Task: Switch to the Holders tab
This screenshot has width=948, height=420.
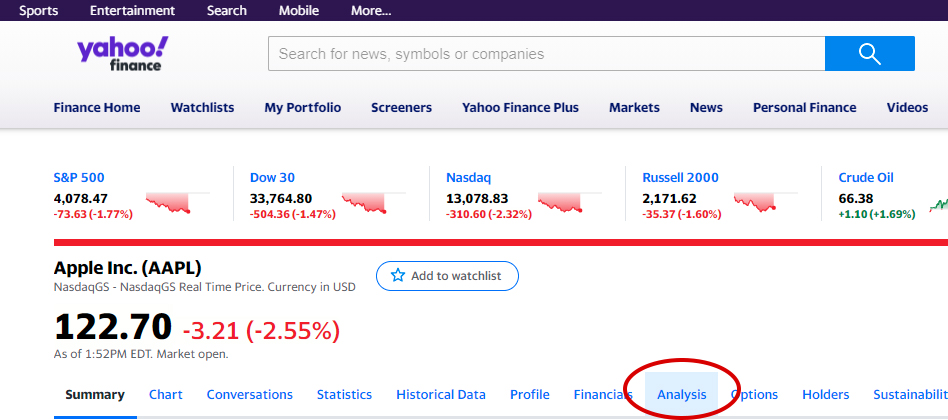Action: (825, 395)
